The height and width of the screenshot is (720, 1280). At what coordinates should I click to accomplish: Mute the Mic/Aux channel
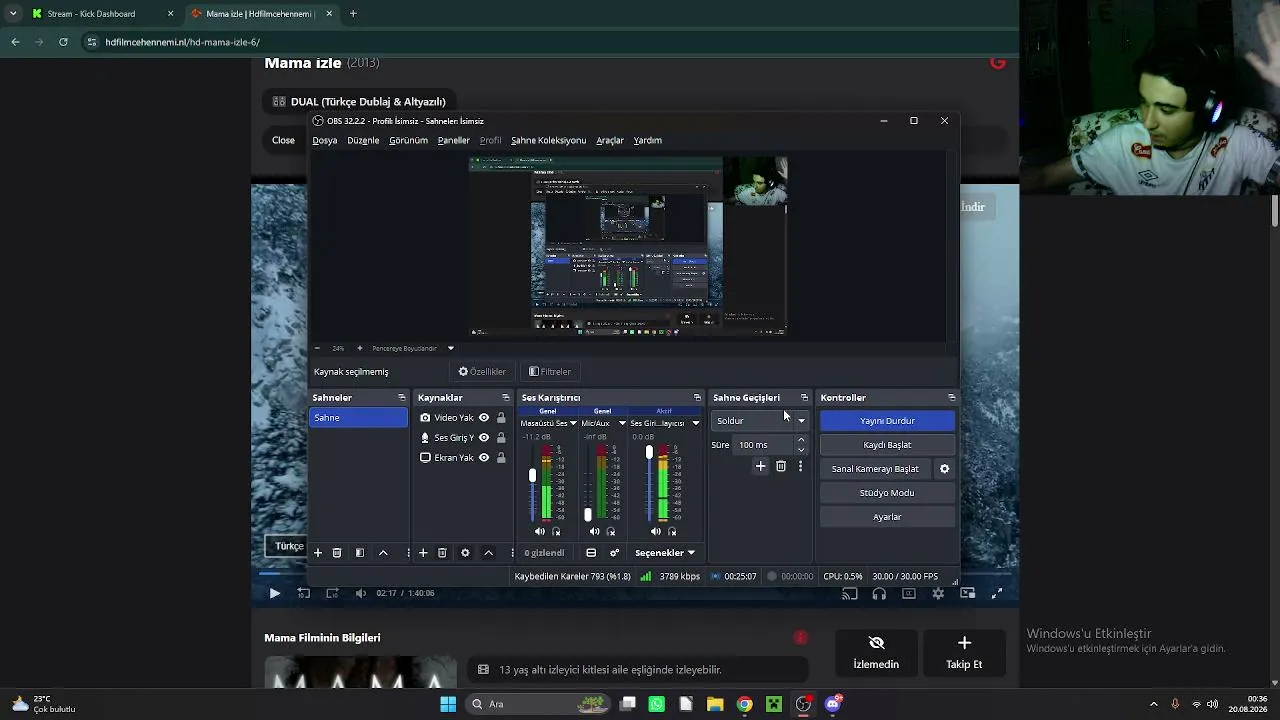[x=595, y=532]
